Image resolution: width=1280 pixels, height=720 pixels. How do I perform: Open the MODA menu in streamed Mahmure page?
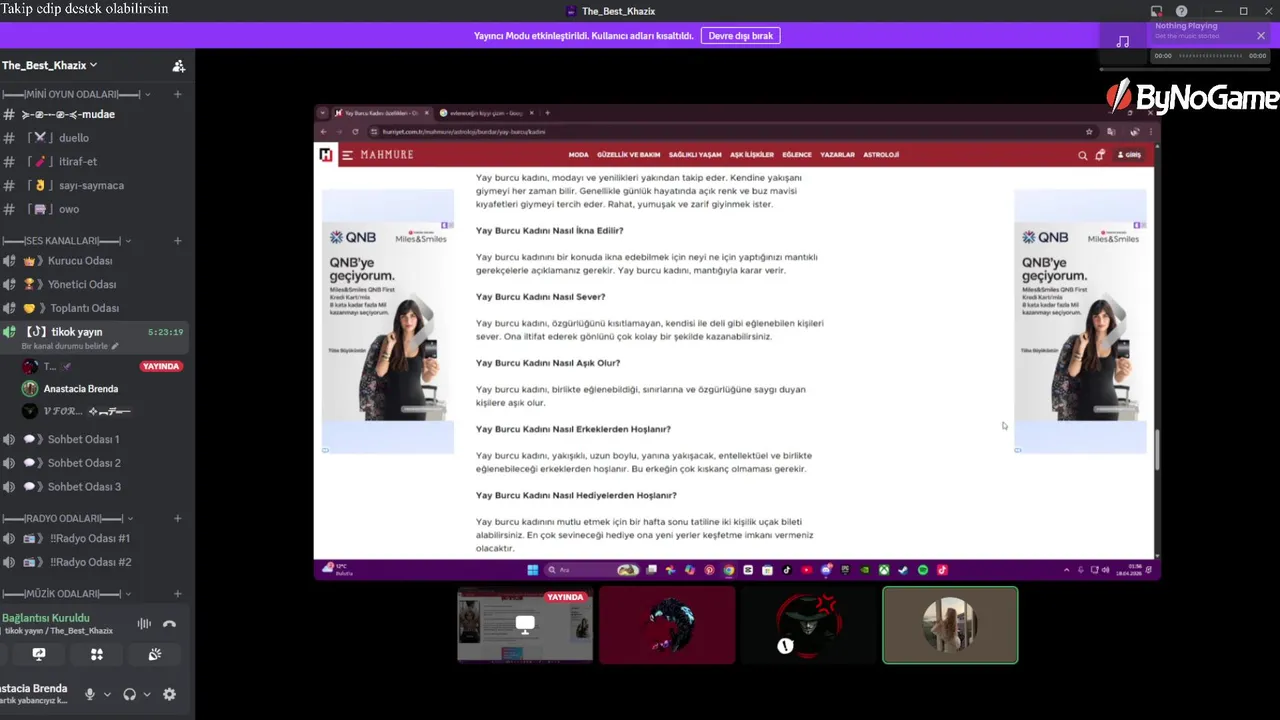pyautogui.click(x=578, y=155)
